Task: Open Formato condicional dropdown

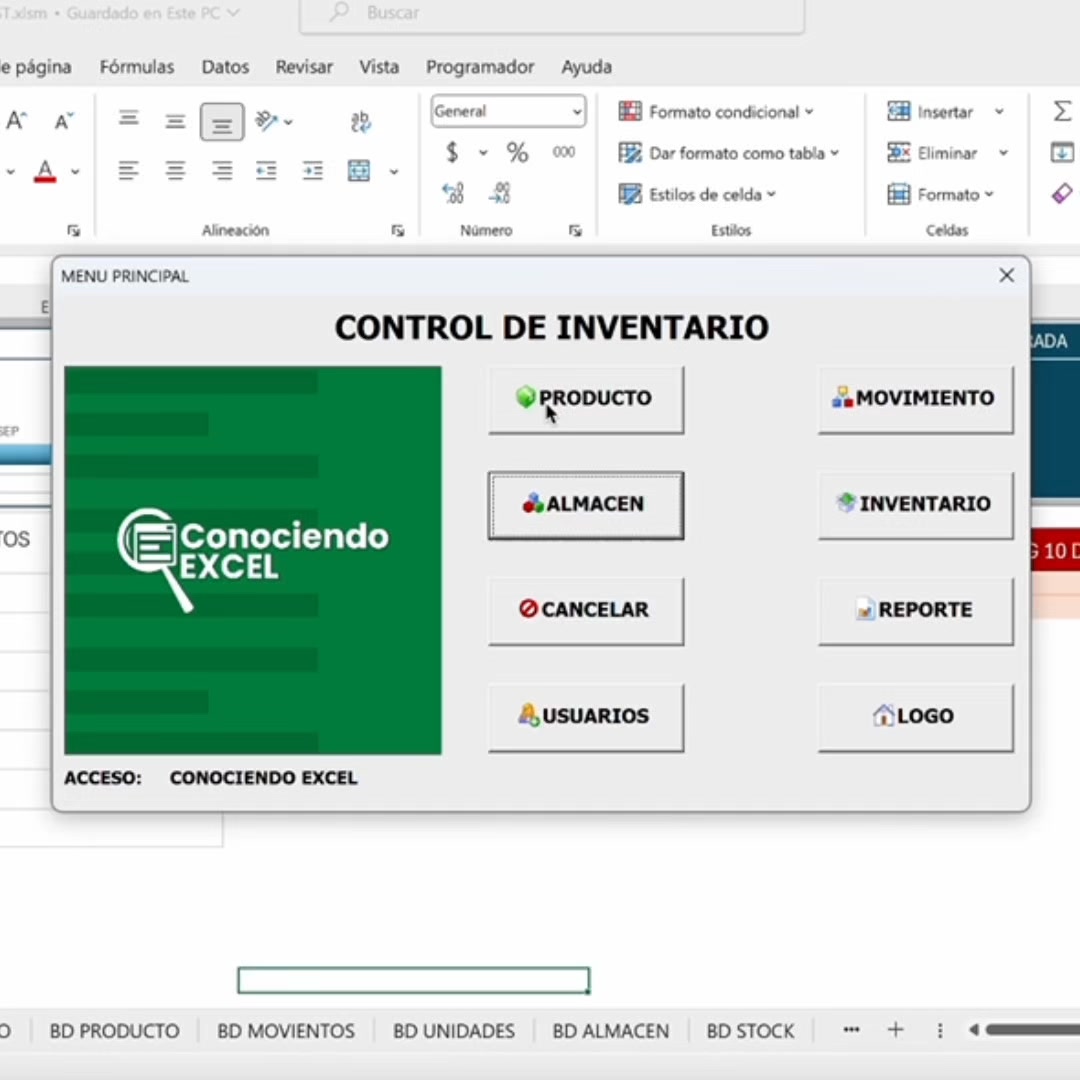Action: pyautogui.click(x=716, y=112)
